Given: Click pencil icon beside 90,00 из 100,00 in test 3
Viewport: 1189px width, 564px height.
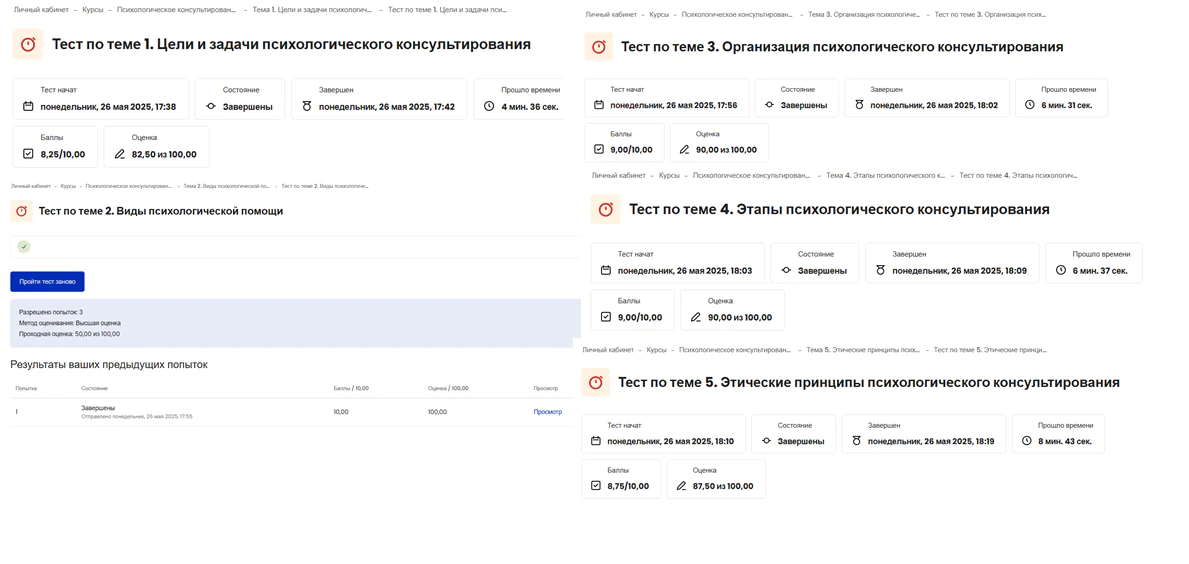Looking at the screenshot, I should point(685,149).
